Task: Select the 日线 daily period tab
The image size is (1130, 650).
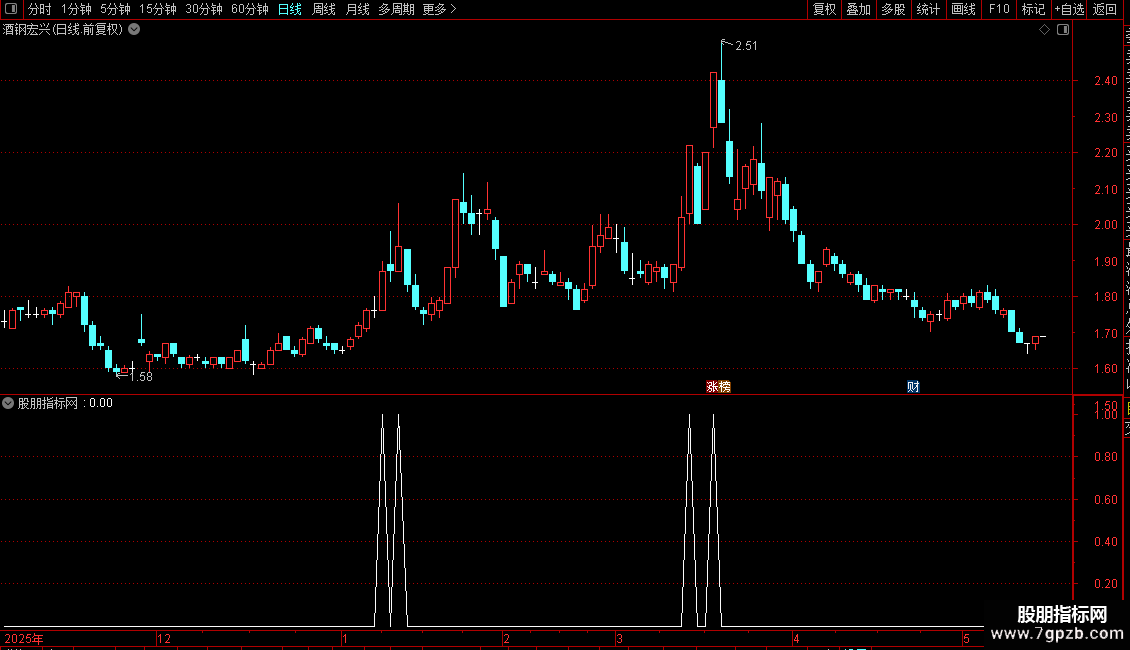Action: [290, 9]
